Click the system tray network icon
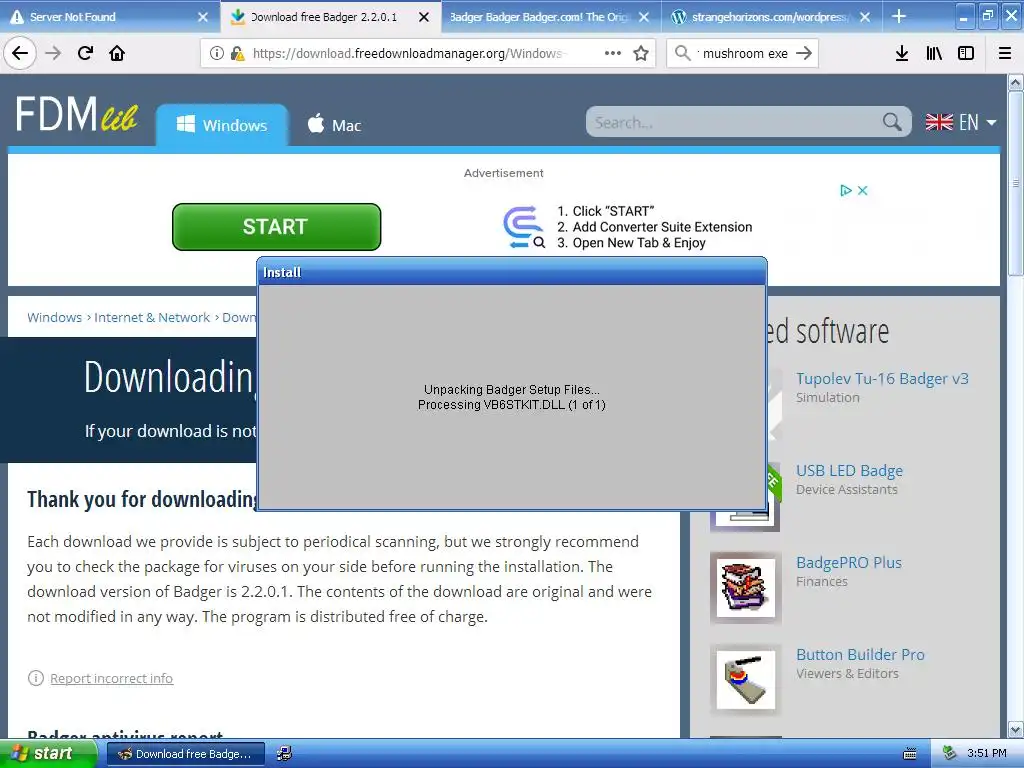Viewport: 1024px width, 768px height. click(950, 754)
